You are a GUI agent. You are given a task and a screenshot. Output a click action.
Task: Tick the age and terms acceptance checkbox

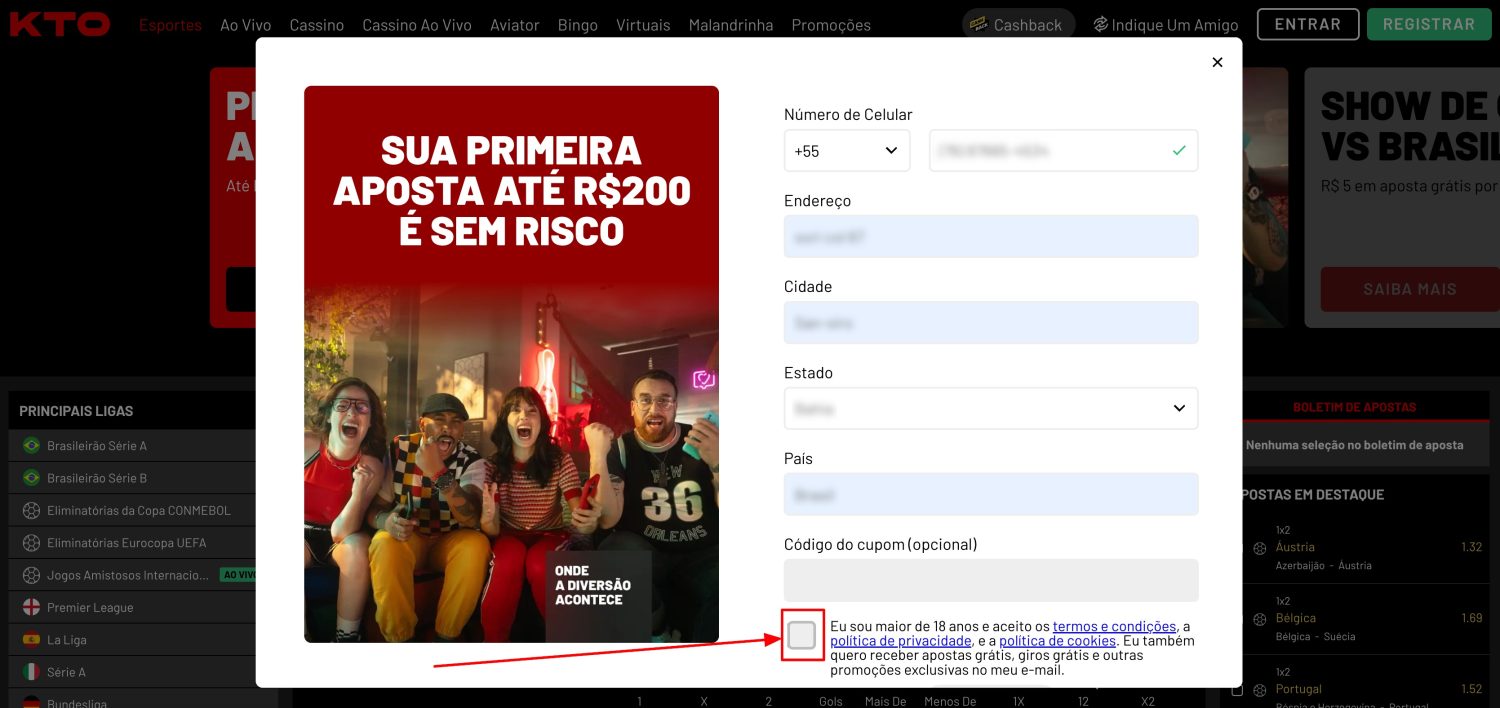coord(802,635)
